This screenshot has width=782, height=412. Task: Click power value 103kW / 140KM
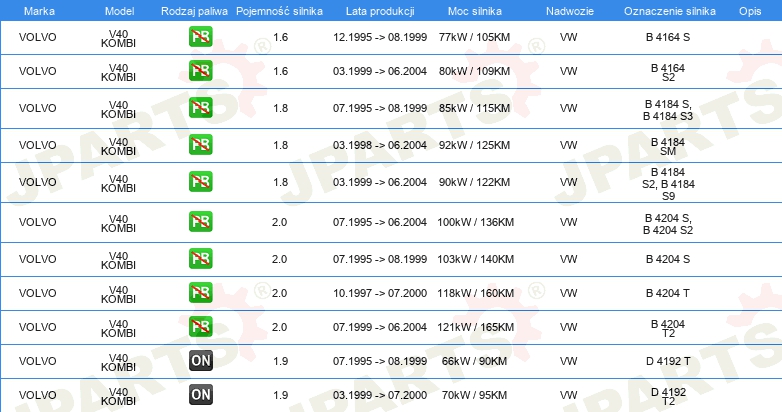click(475, 259)
